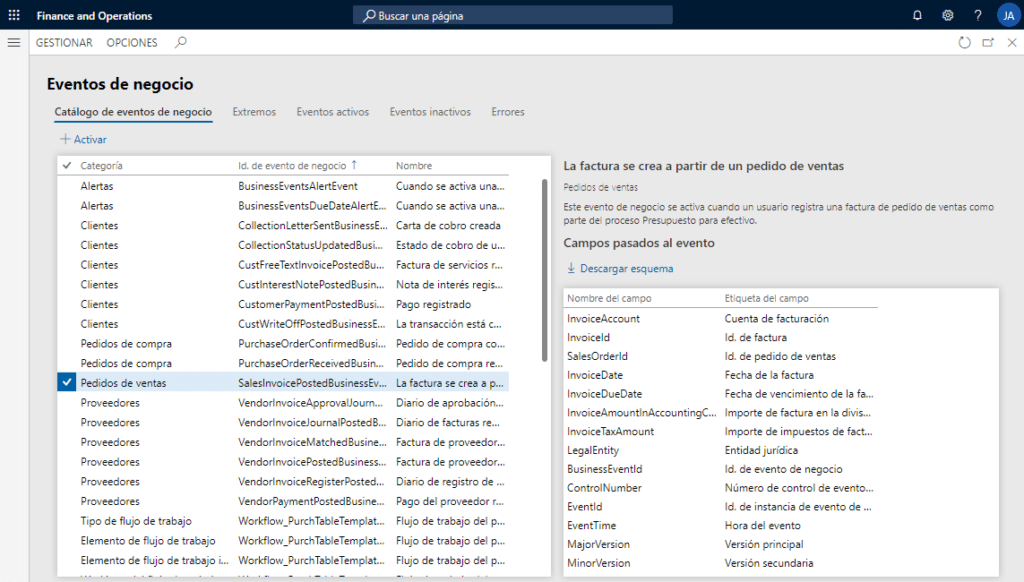The image size is (1024, 582).
Task: Click the BusinessEventId field name
Action: 604,469
